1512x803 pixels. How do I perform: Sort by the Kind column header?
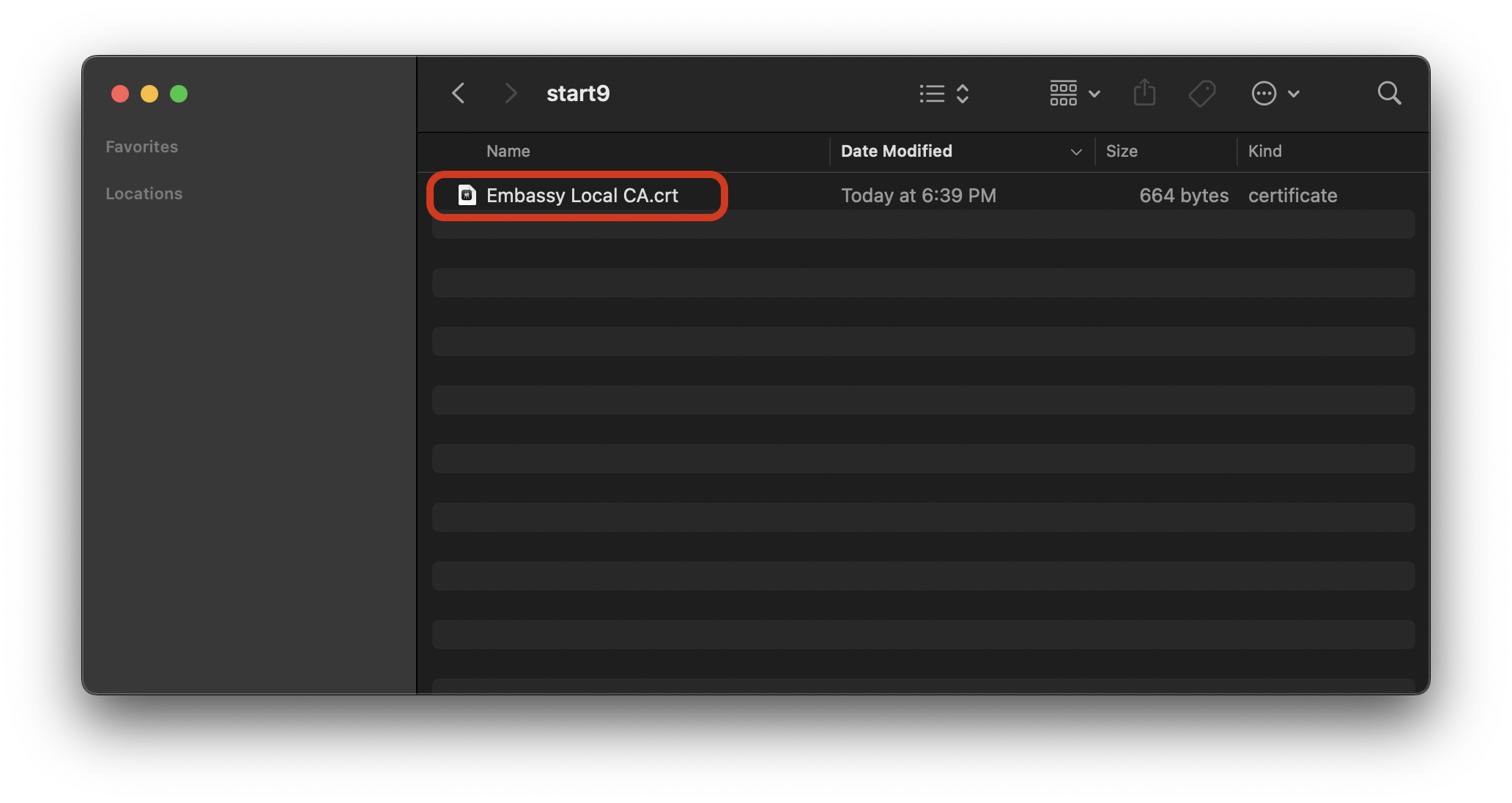(1264, 151)
